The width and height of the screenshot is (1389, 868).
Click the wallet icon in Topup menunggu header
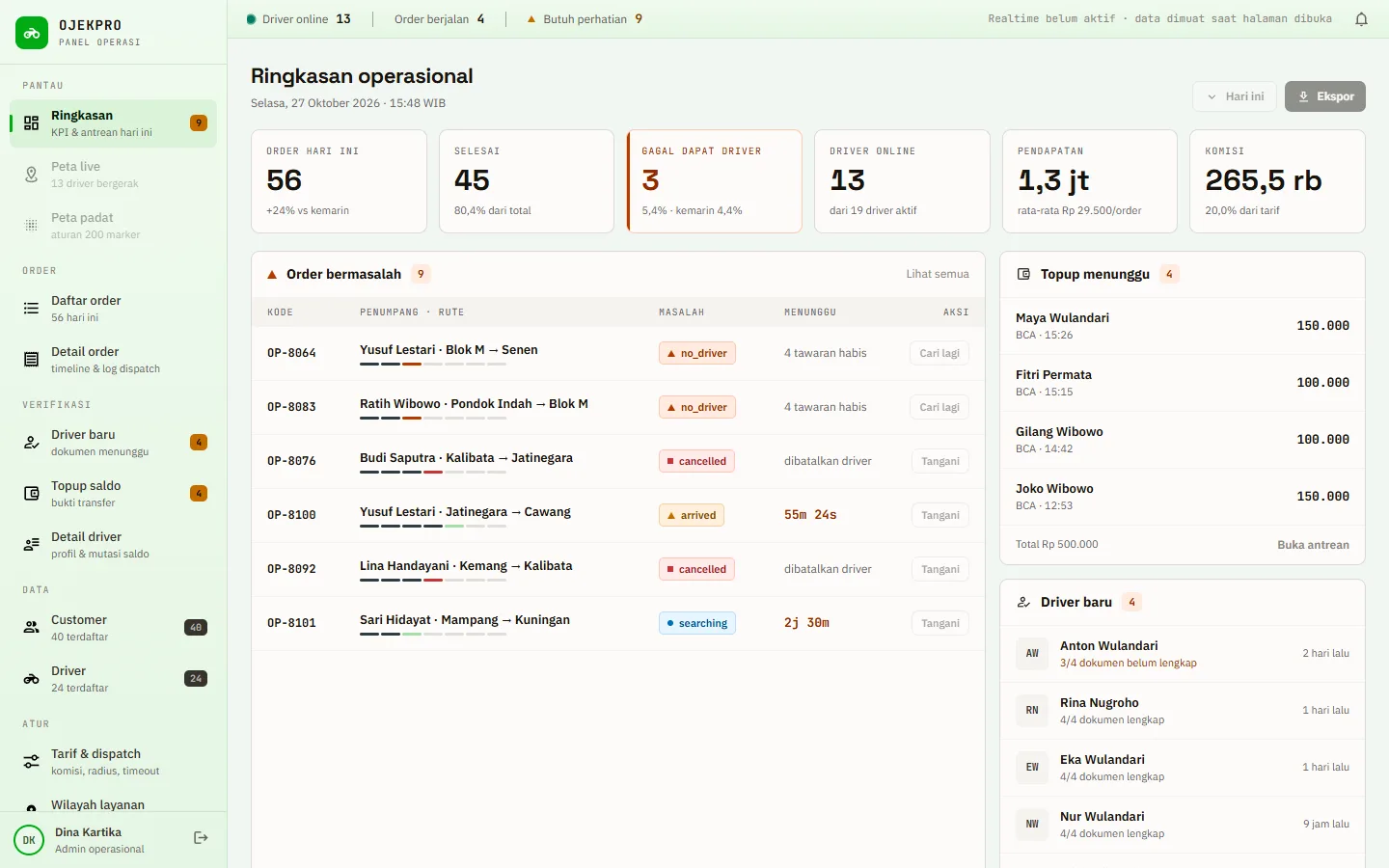[1023, 275]
